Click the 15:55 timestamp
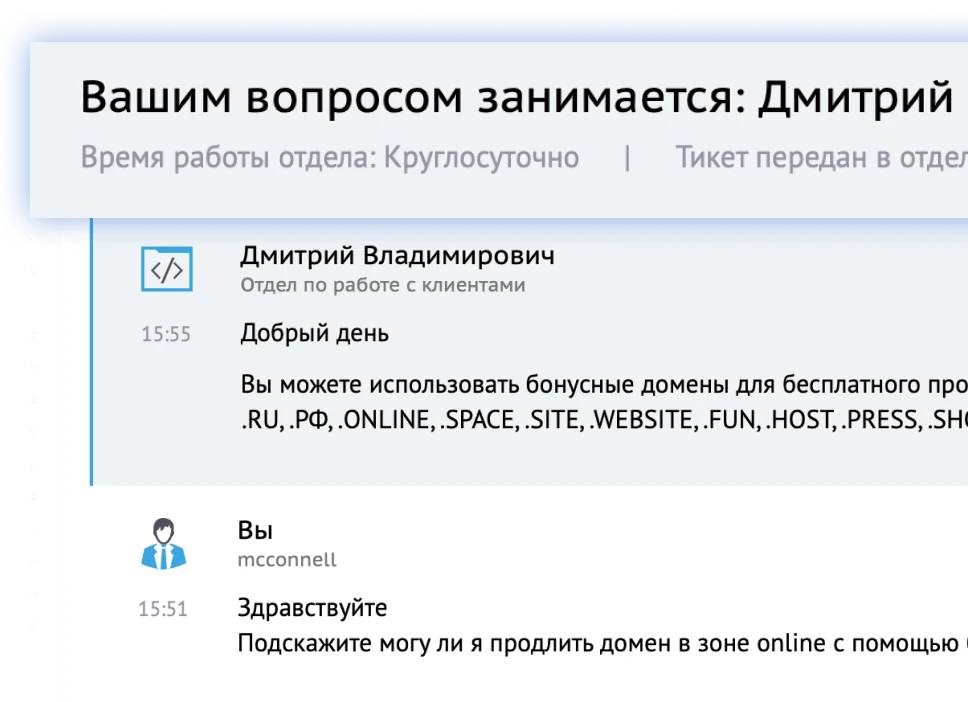968x702 pixels. click(x=166, y=334)
